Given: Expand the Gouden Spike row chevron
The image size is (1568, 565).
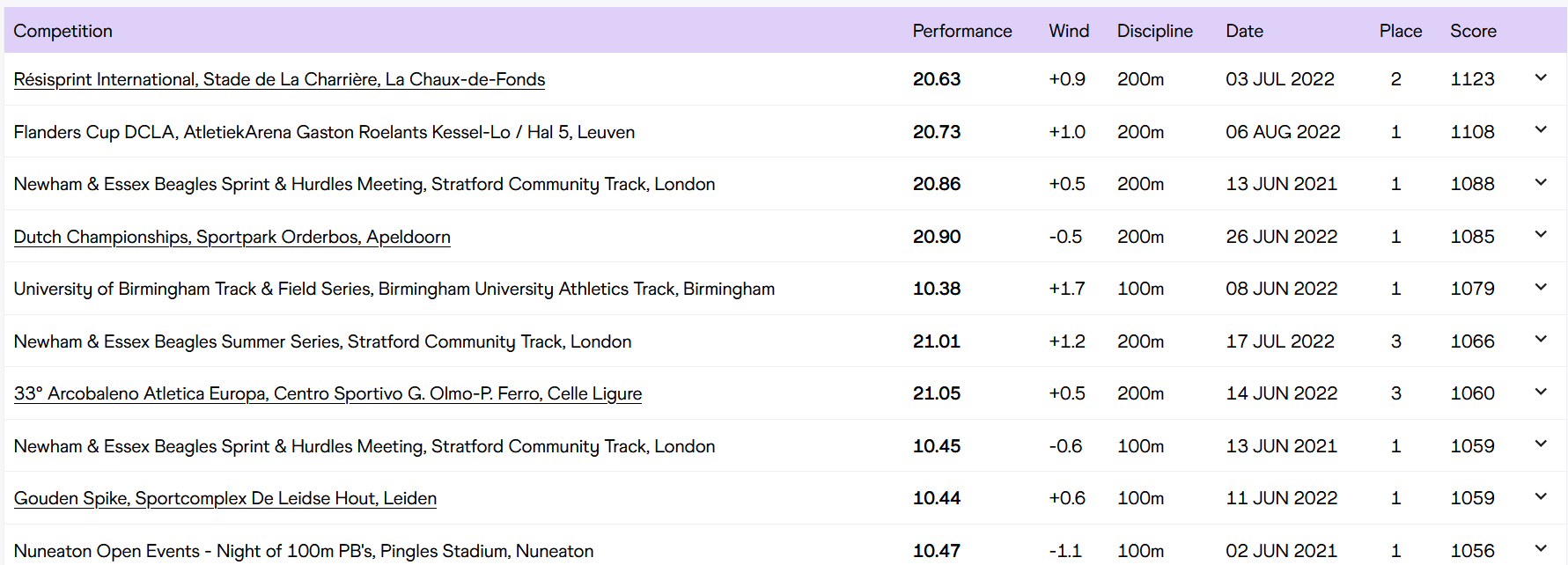Looking at the screenshot, I should tap(1541, 497).
